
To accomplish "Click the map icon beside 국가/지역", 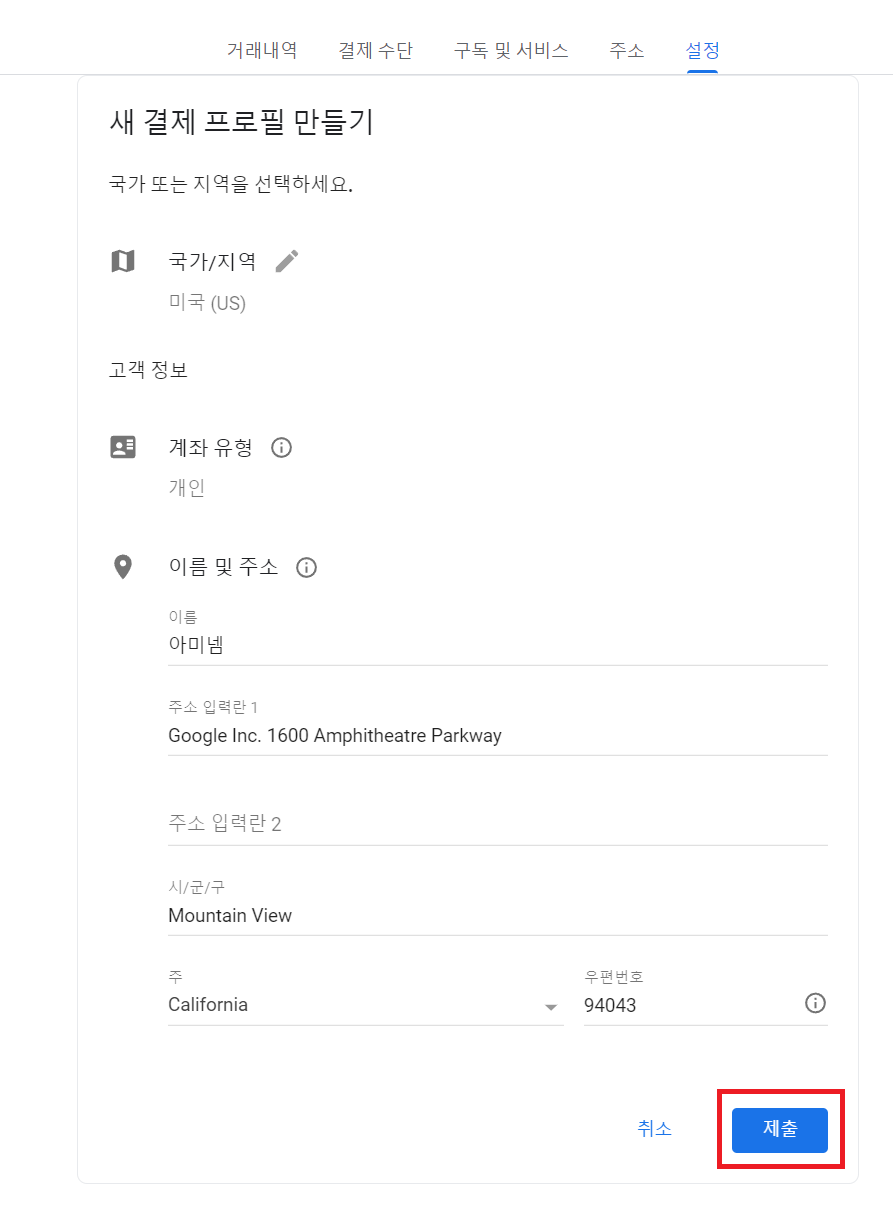I will 122,261.
